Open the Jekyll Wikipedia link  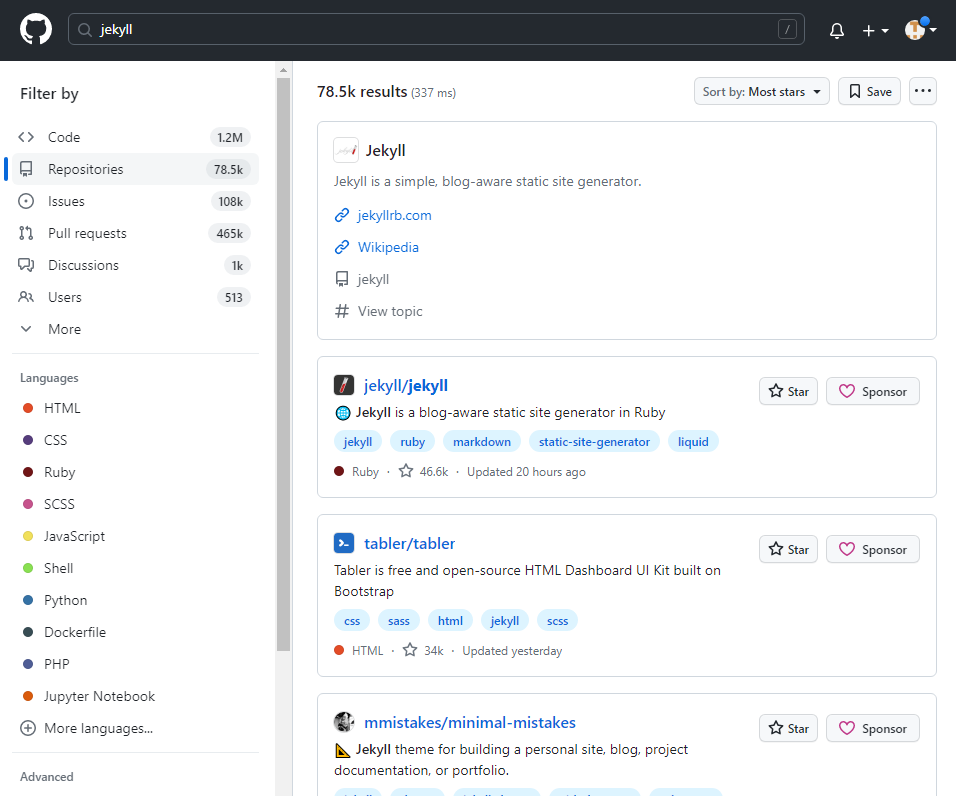(x=388, y=247)
